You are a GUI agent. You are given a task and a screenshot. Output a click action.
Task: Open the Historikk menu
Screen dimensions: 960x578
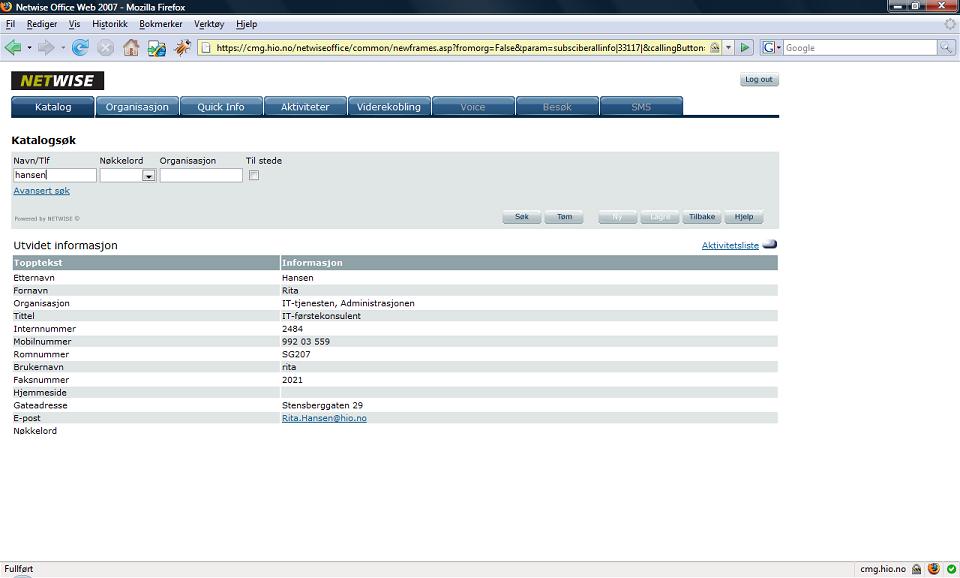[110, 24]
